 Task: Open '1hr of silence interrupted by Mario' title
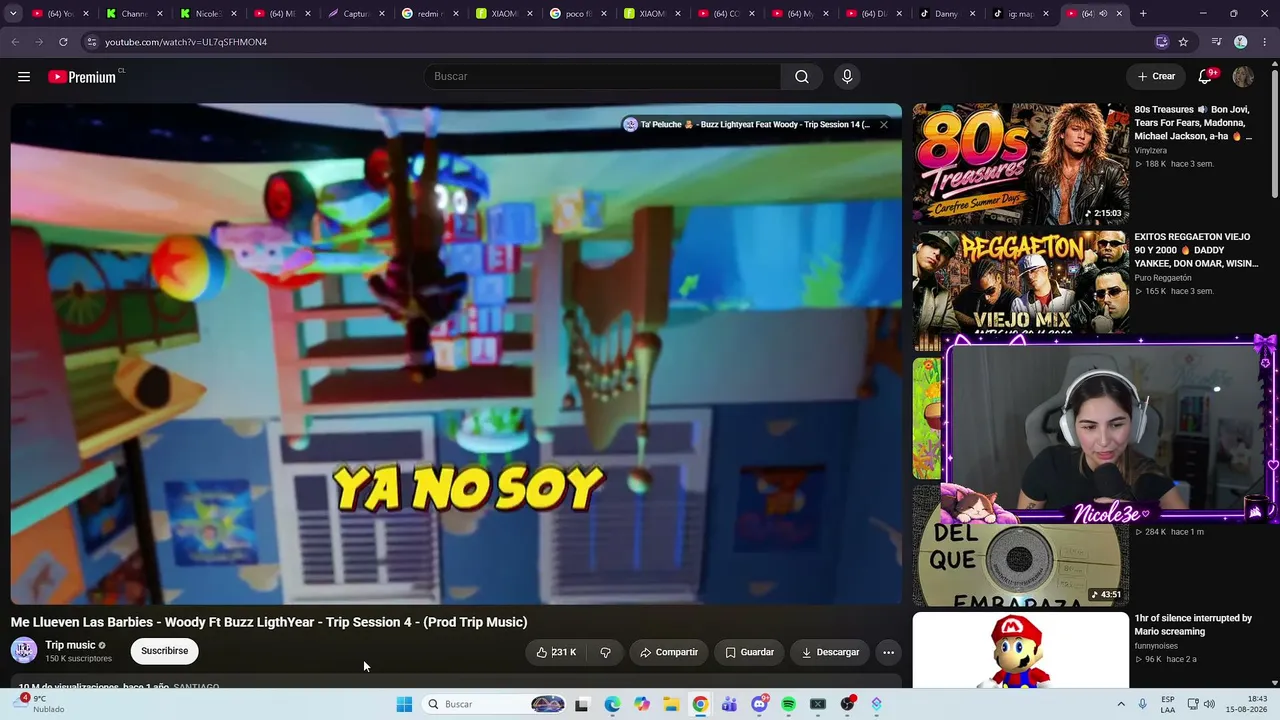coord(1193,625)
